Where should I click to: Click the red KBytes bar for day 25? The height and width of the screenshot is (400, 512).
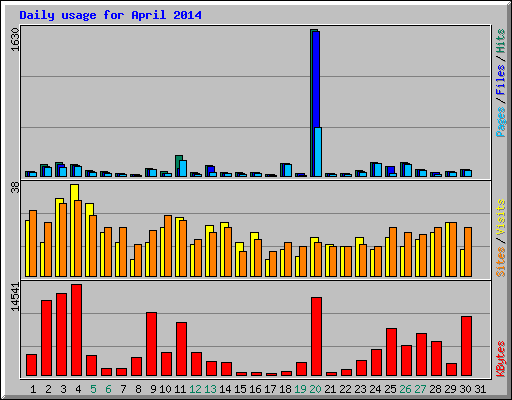(391, 352)
